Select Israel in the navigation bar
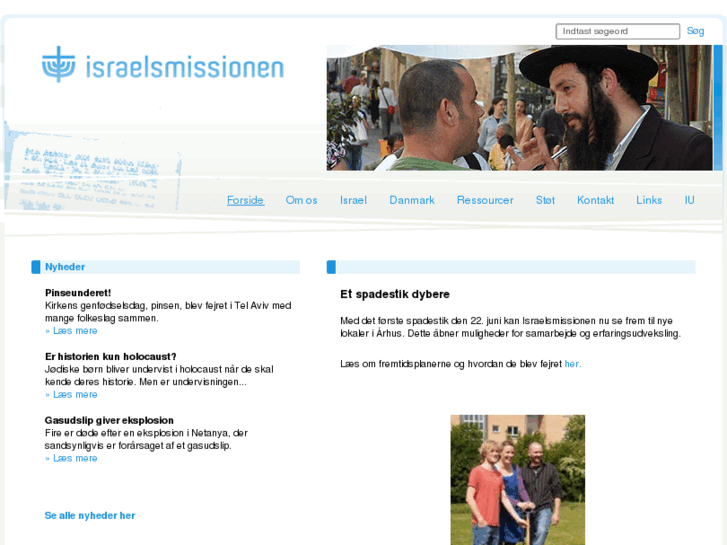 coord(353,200)
